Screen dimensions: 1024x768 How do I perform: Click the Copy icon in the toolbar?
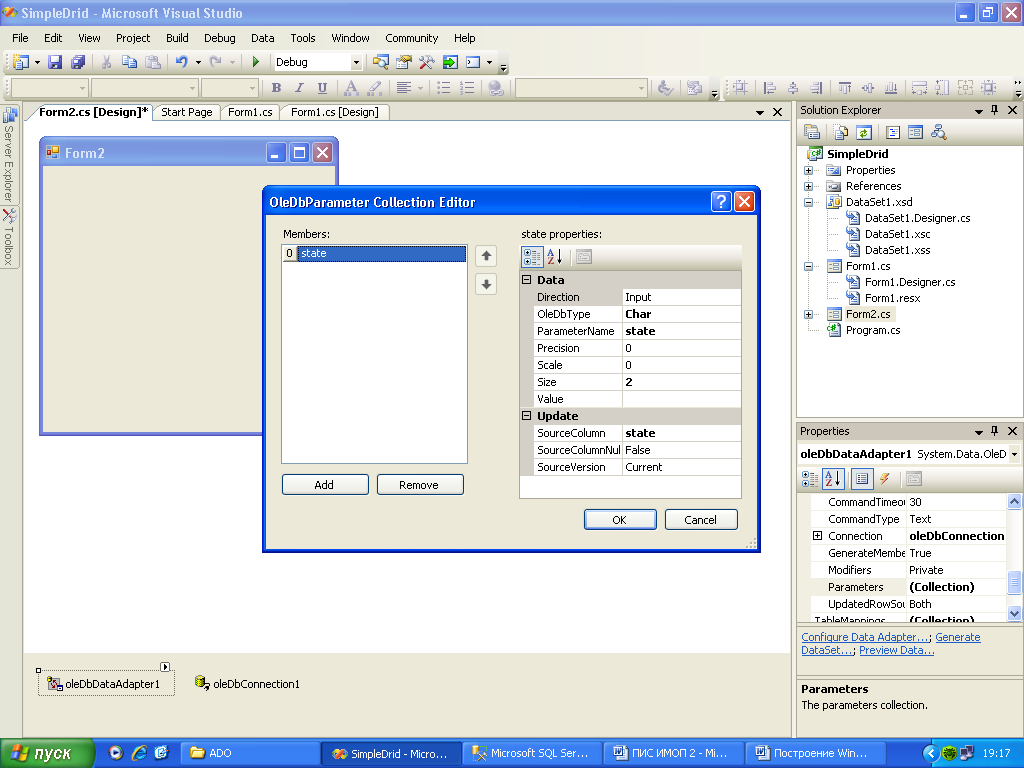[129, 62]
